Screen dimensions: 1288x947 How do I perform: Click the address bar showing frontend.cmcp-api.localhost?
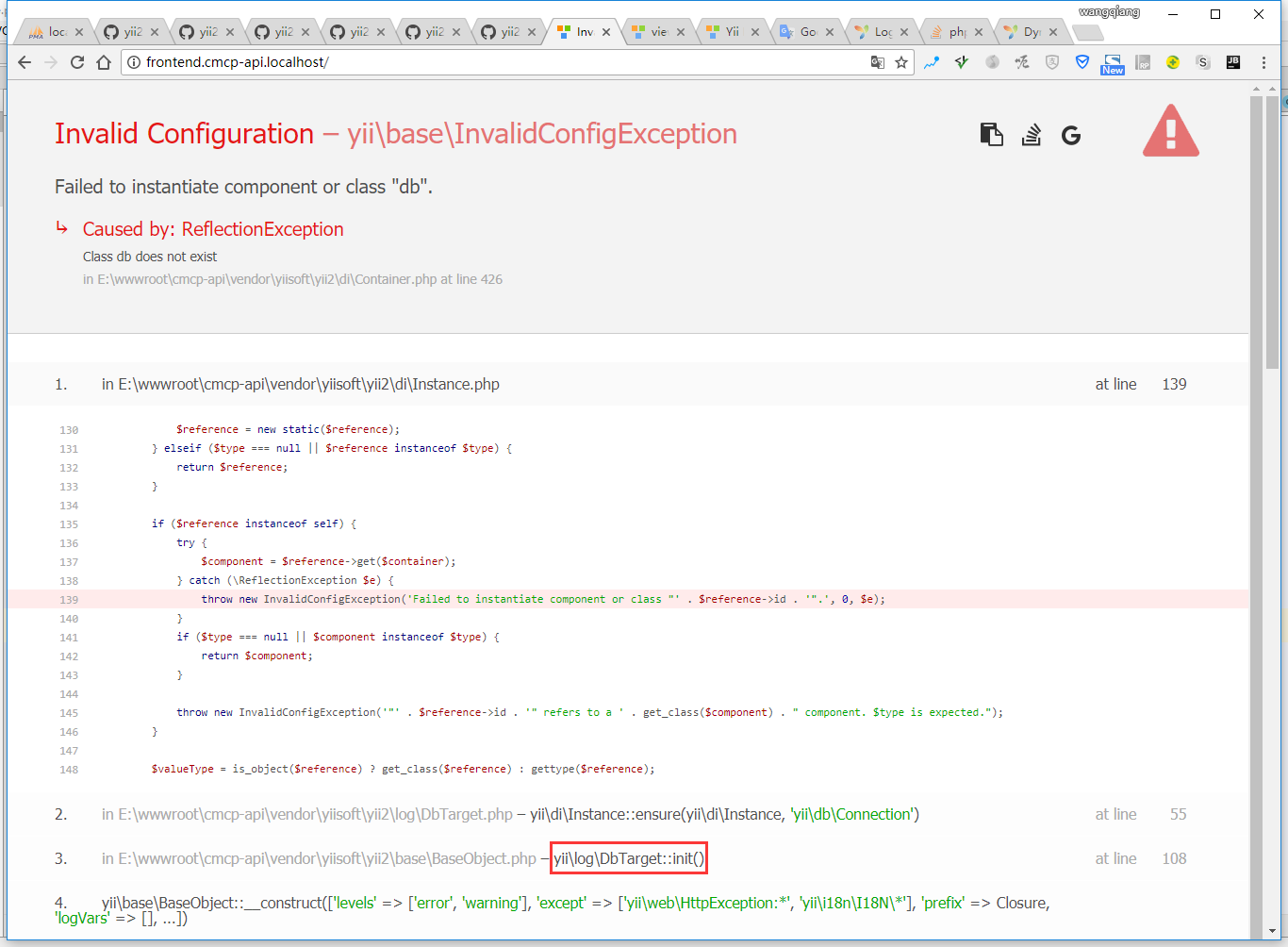coord(500,62)
